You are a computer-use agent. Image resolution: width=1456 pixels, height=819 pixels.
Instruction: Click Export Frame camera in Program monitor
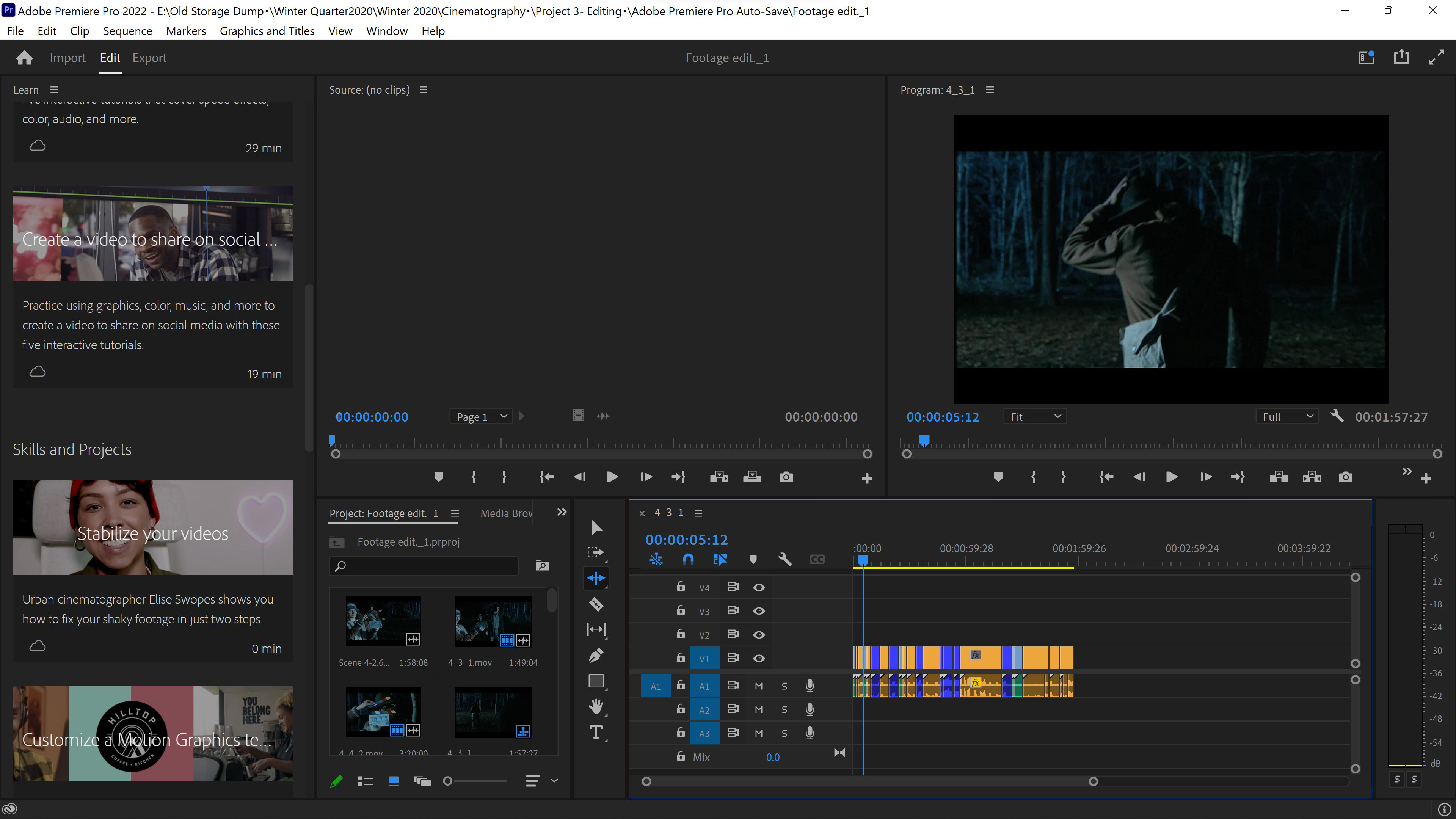[1345, 477]
